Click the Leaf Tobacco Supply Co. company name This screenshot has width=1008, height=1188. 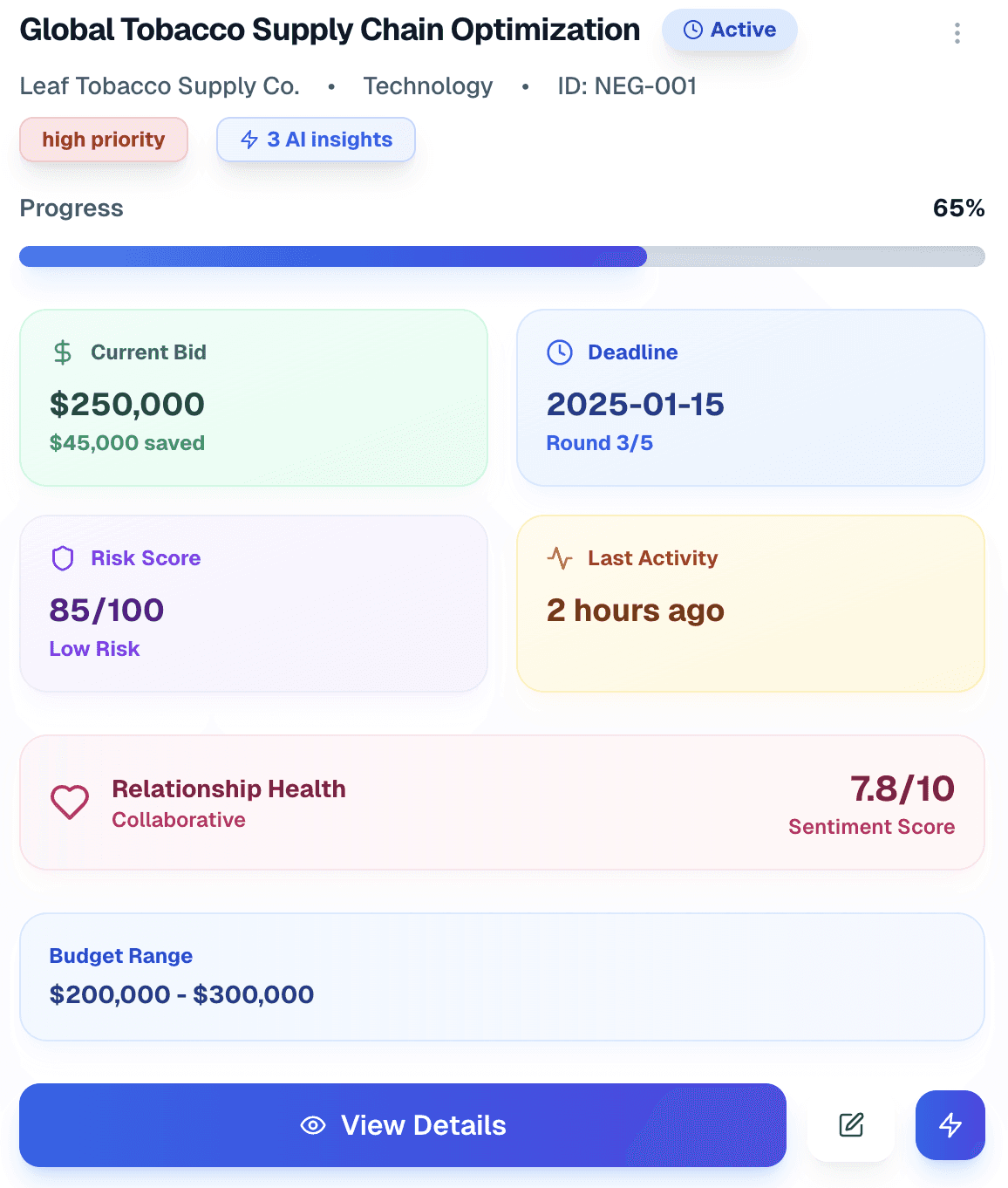coord(160,86)
